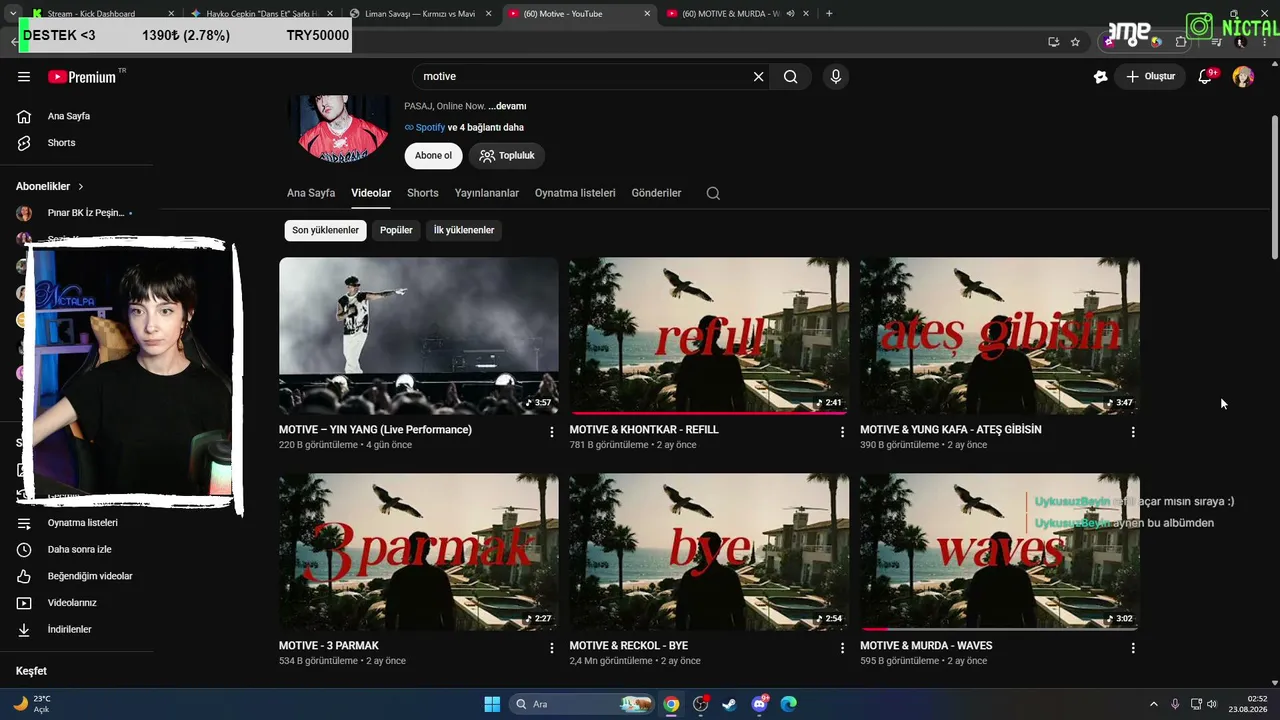This screenshot has width=1280, height=720.
Task: Play the YIN YANG Live Performance thumbnail
Action: (419, 335)
